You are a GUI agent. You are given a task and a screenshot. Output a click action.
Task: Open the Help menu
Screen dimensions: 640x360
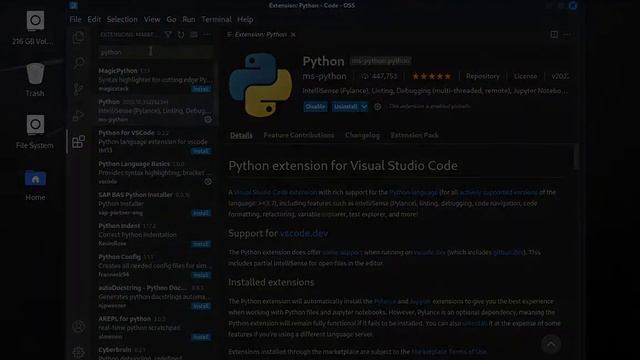coord(245,20)
